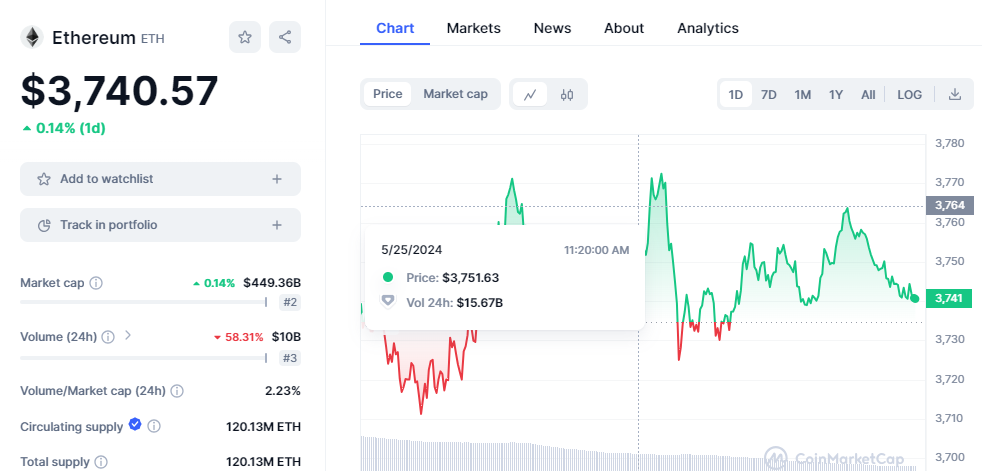Open the Markets tab
Screen dimensions: 982x471
coord(473,28)
